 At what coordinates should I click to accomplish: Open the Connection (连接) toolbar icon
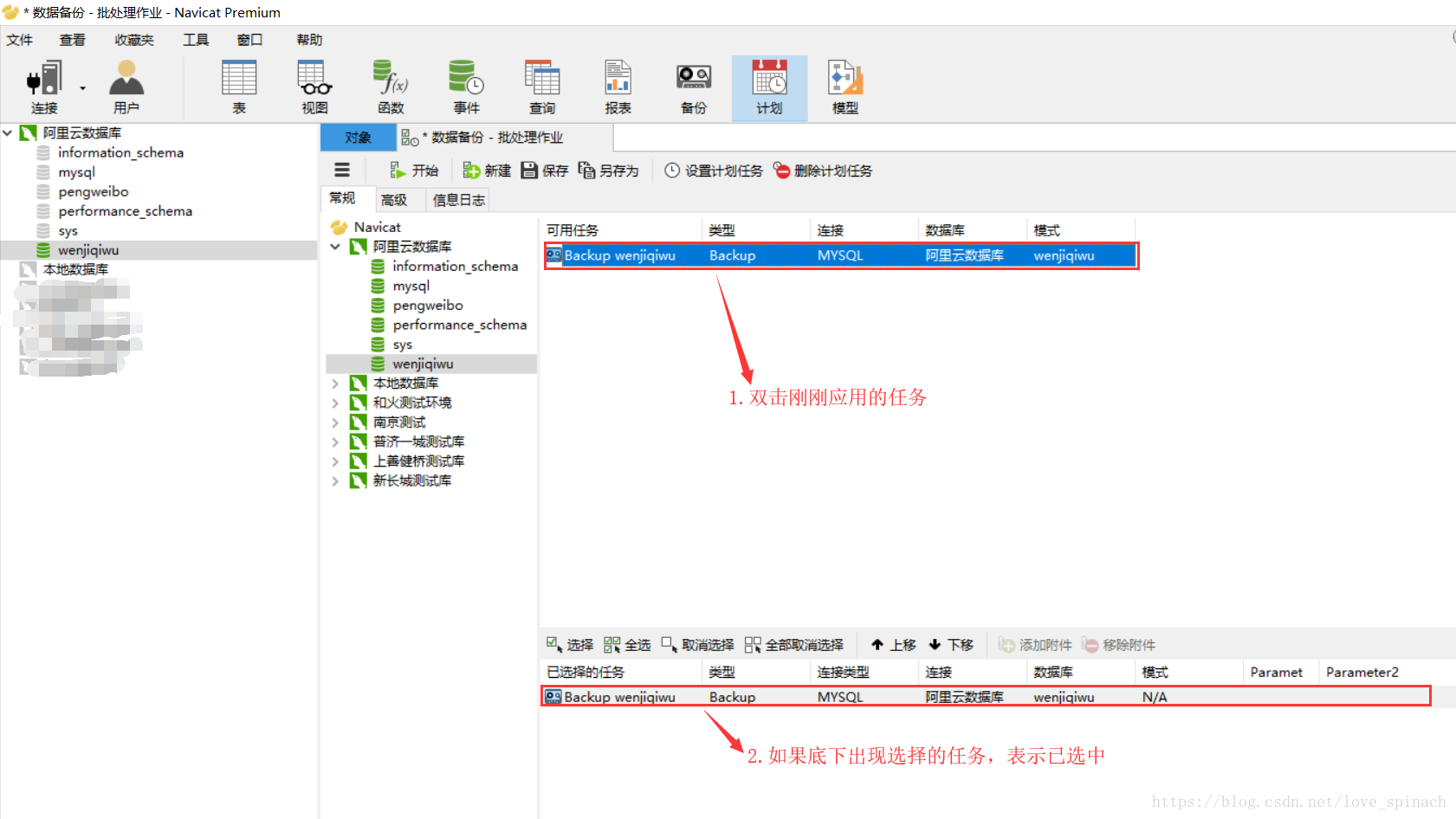(x=44, y=87)
